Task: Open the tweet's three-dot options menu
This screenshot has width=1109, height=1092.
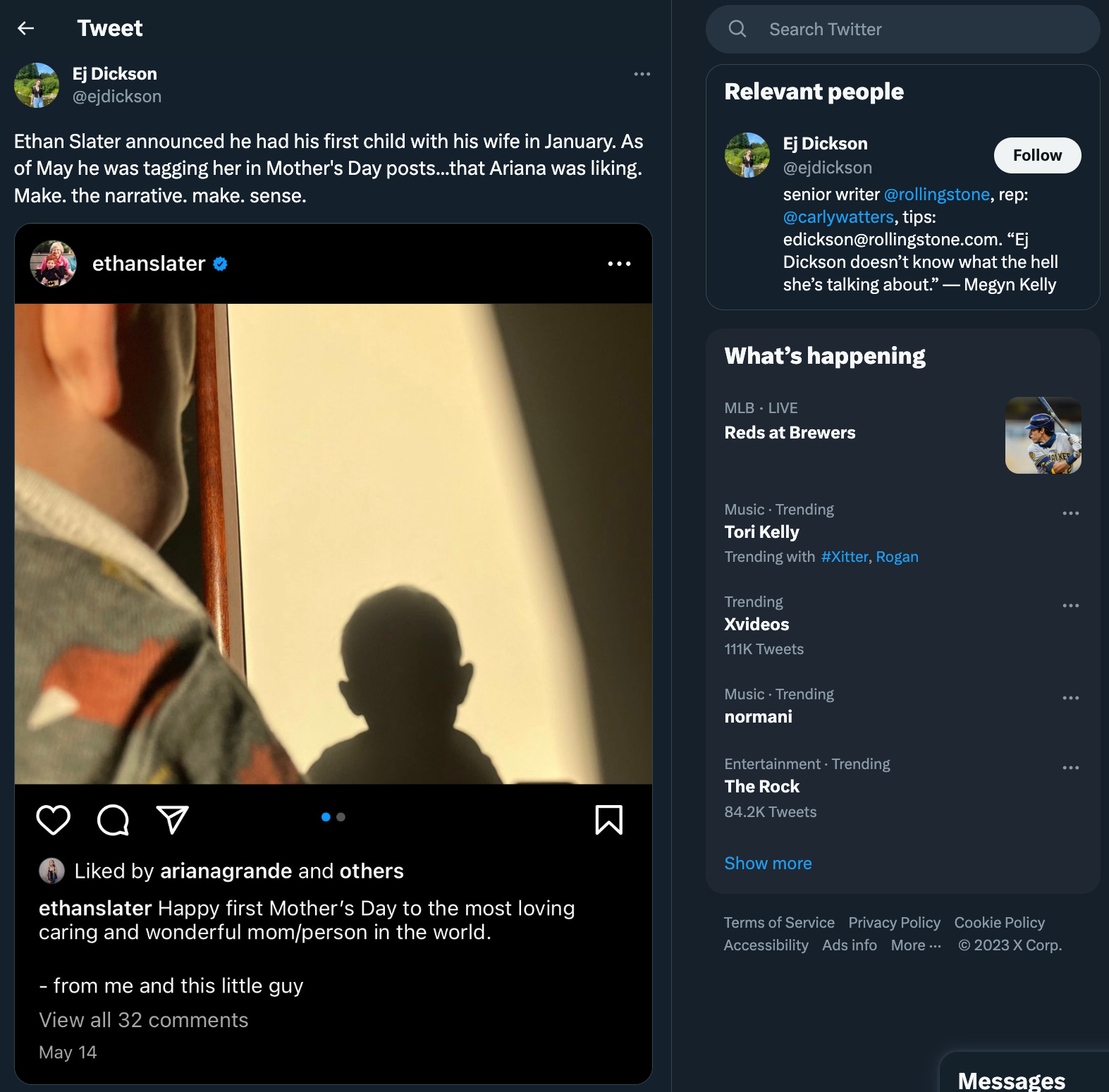Action: [642, 74]
